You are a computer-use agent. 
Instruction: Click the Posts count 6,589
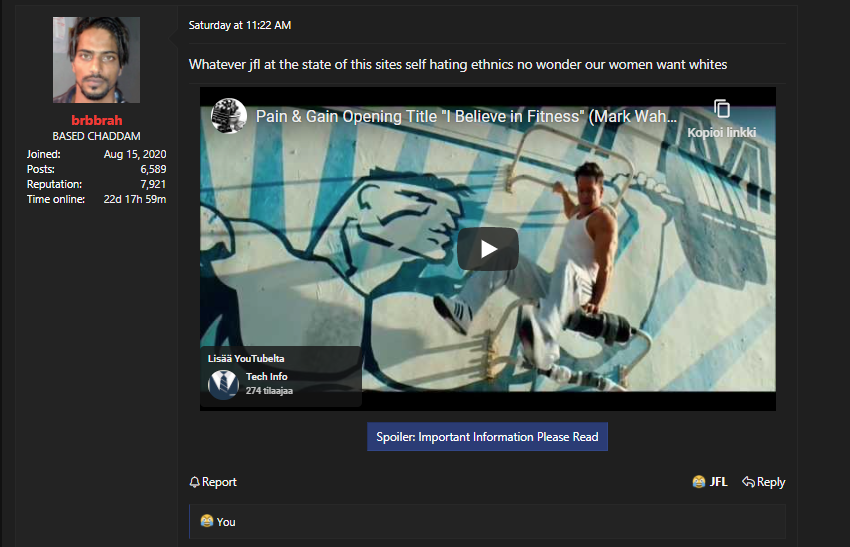[x=153, y=169]
